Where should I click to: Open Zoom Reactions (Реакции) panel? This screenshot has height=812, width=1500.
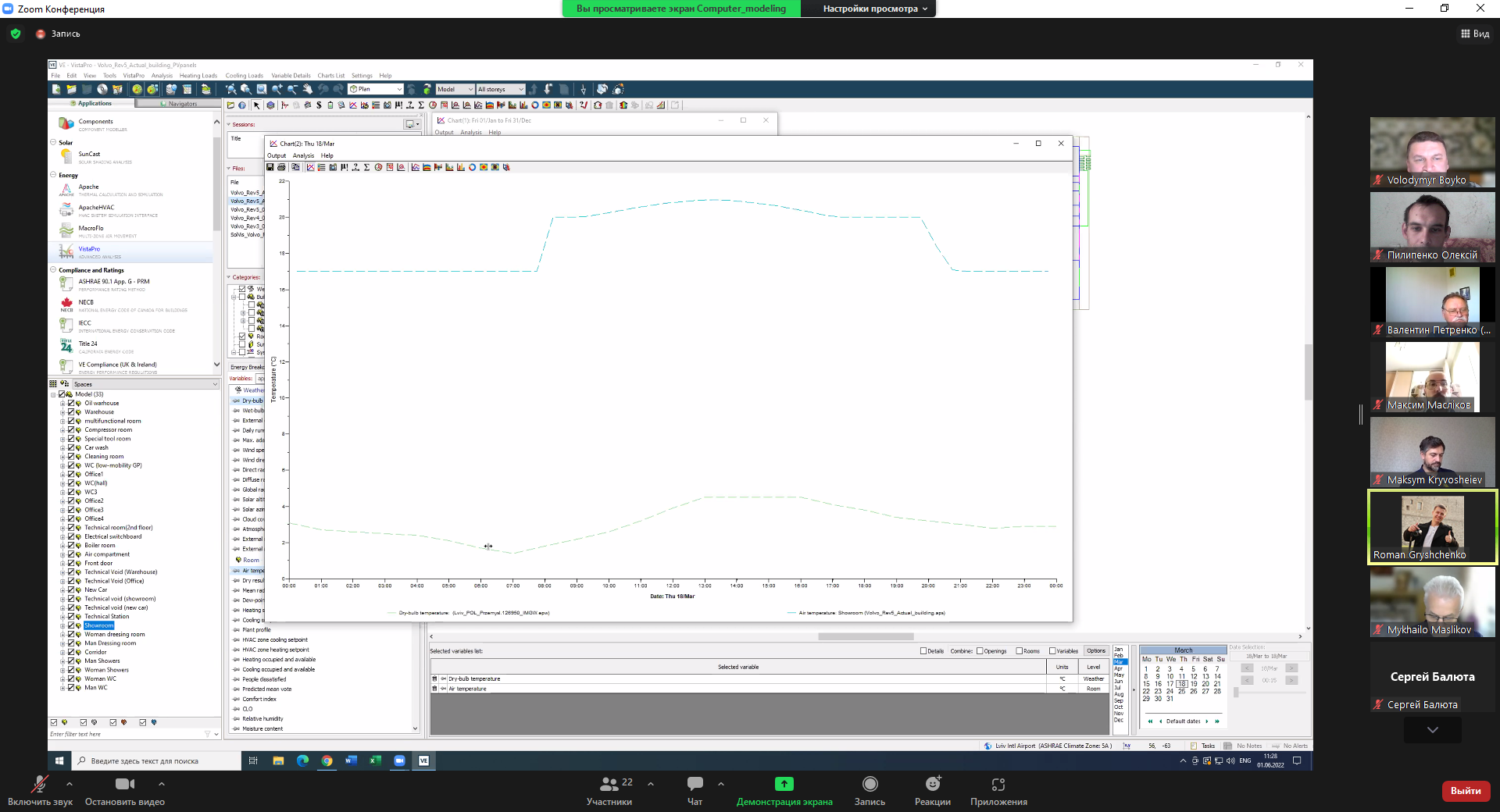pos(932,789)
